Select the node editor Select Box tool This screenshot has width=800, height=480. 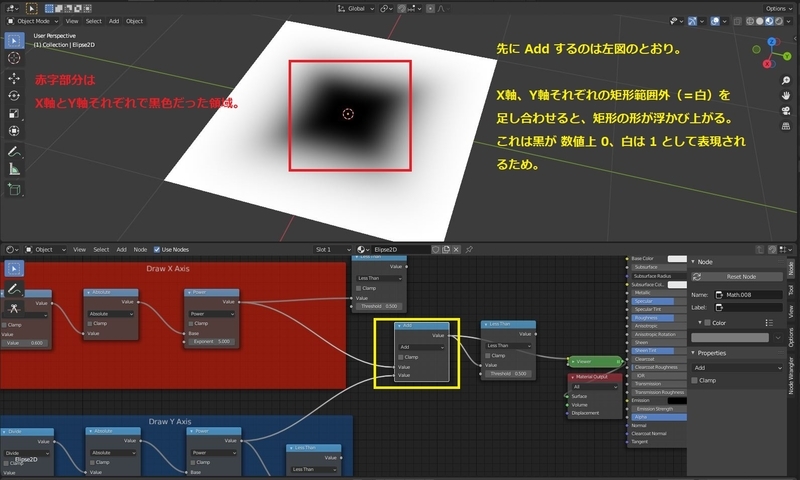tap(14, 268)
